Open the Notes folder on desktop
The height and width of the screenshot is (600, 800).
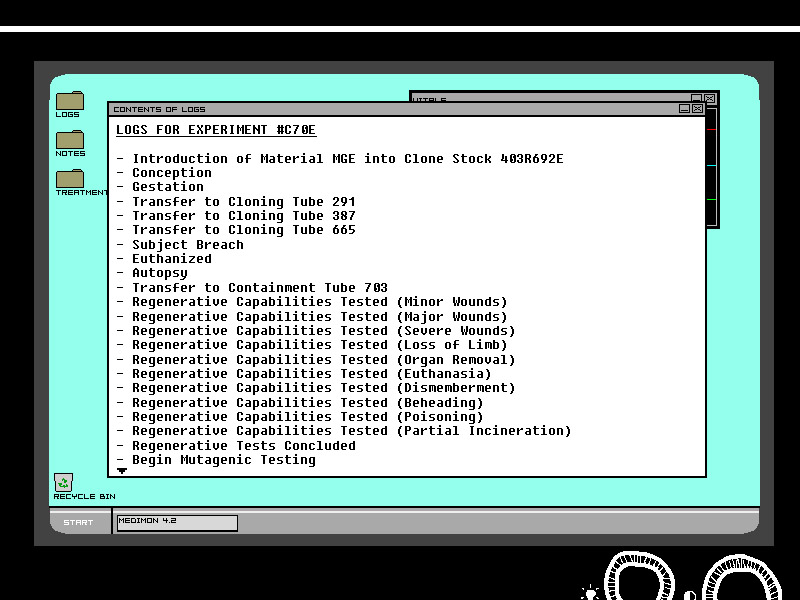coord(69,140)
